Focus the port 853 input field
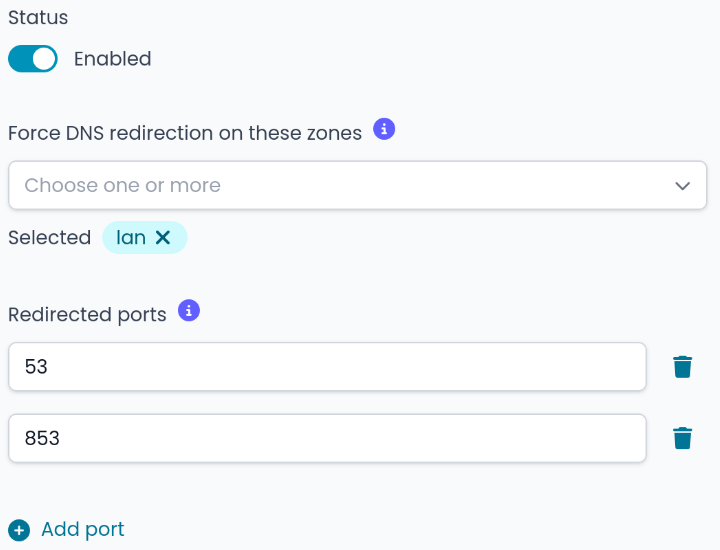720x550 pixels. pyautogui.click(x=326, y=438)
